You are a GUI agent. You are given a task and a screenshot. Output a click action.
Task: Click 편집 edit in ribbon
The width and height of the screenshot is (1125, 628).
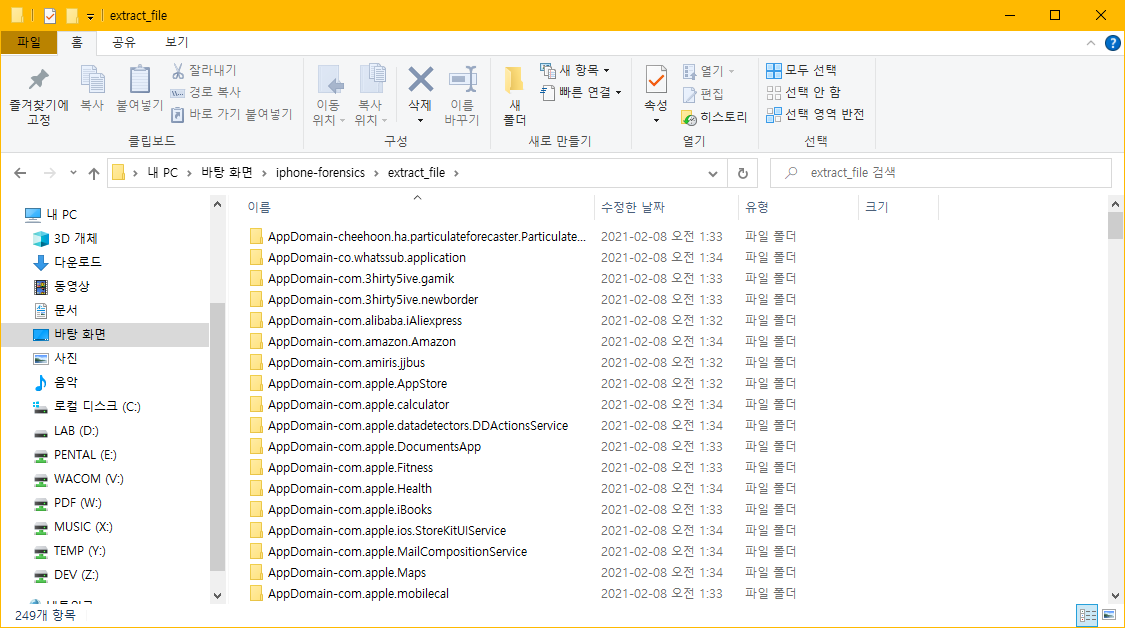[703, 94]
